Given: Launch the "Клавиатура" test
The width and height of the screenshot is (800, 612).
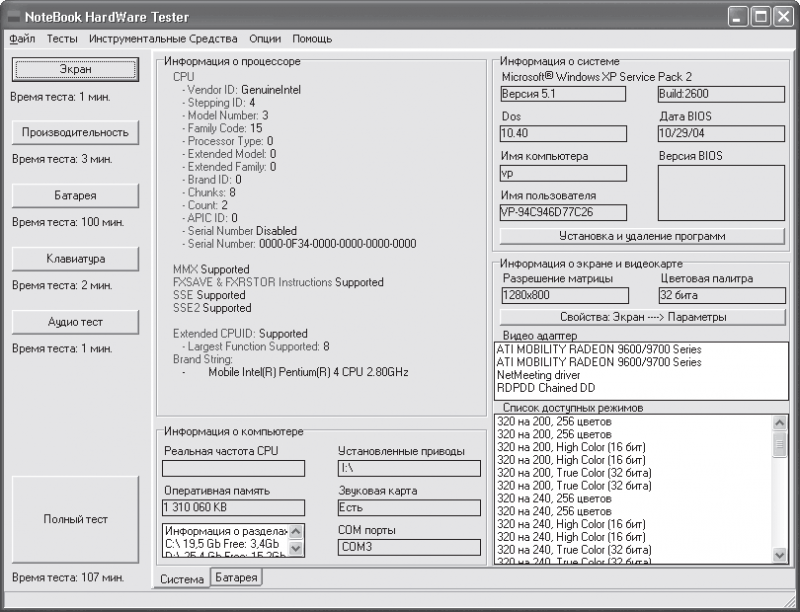Looking at the screenshot, I should (75, 259).
